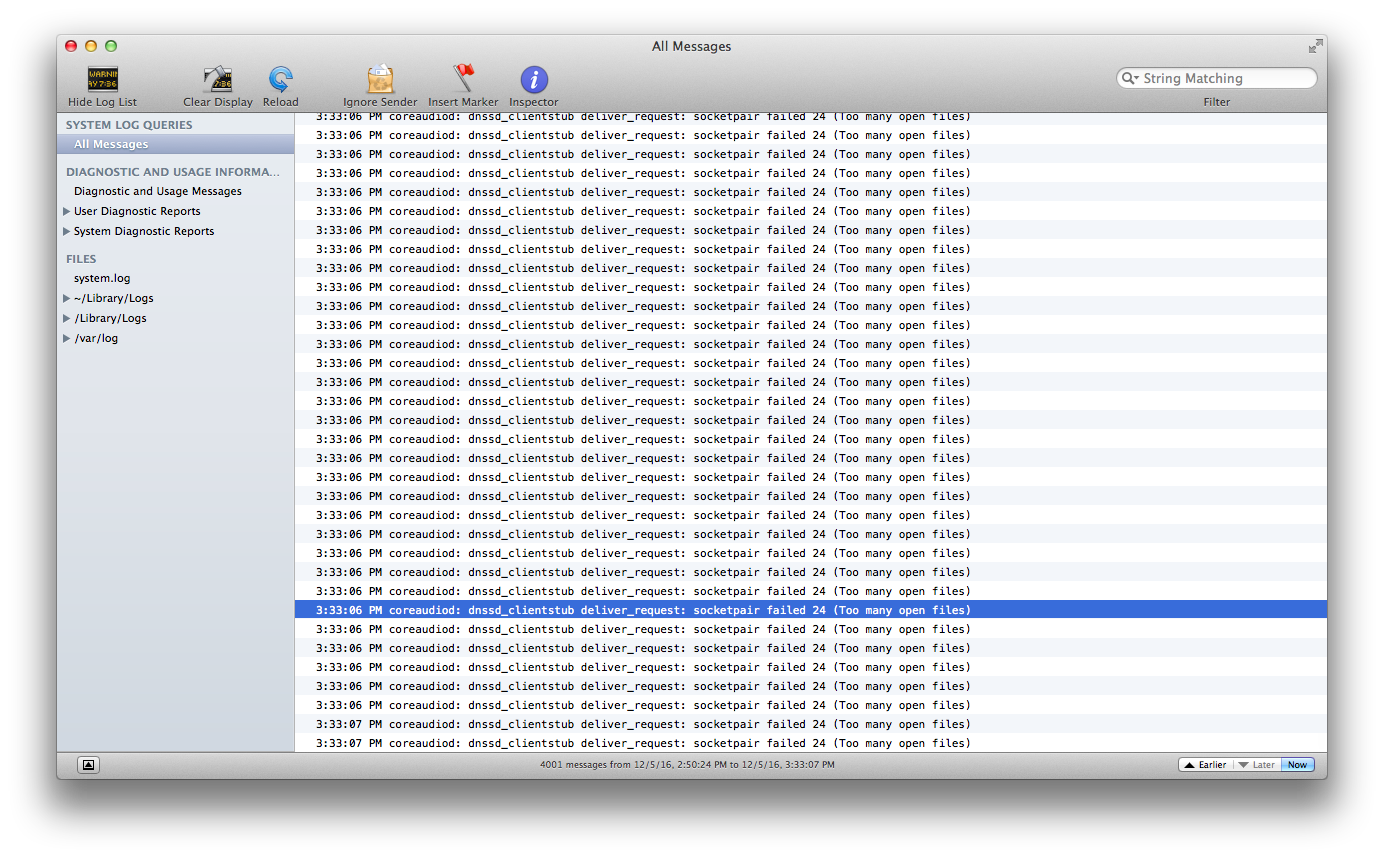This screenshot has height=858, width=1384.
Task: Click the Ignore Sender toolbar icon
Action: point(380,79)
